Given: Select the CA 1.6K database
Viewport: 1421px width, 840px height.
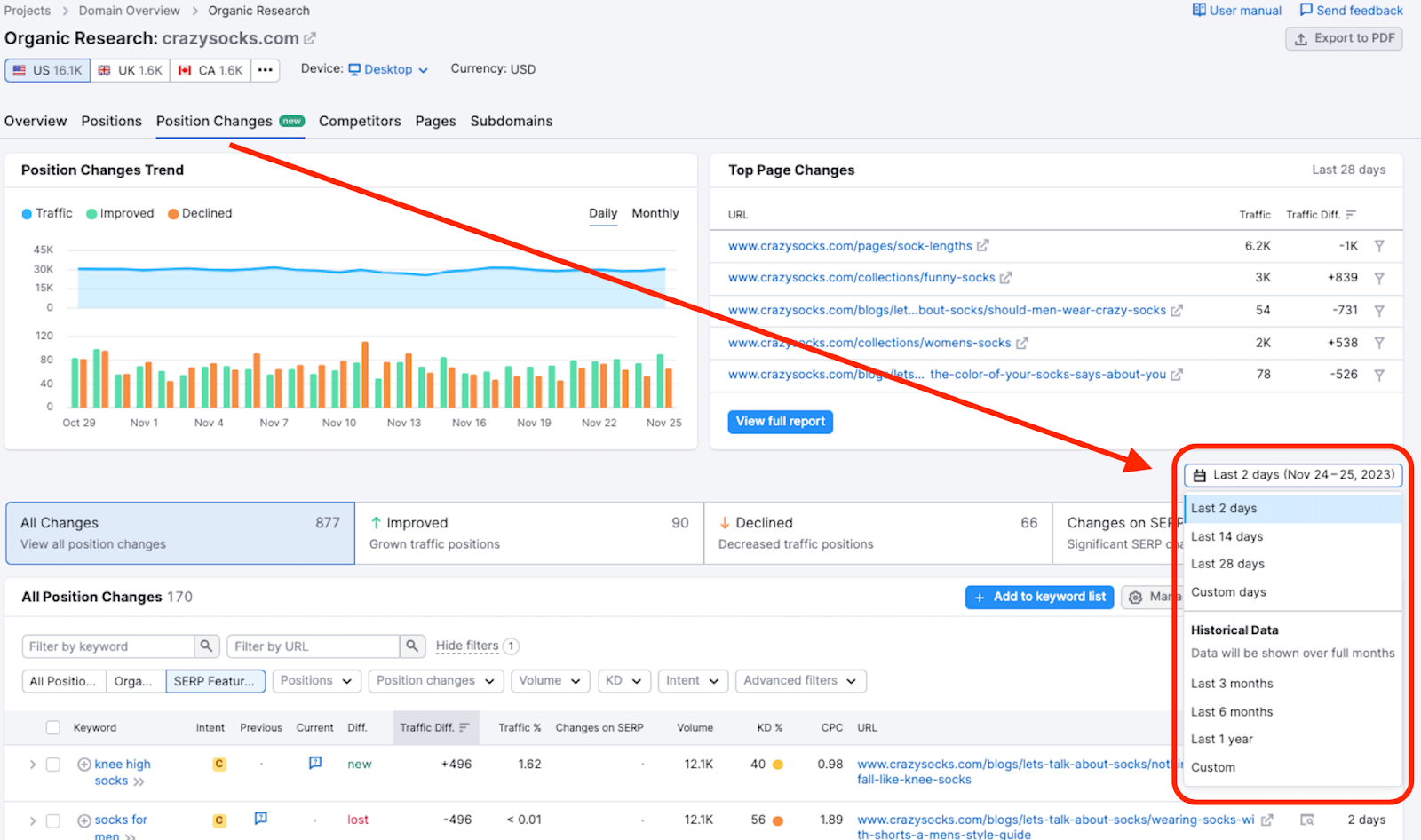Looking at the screenshot, I should (x=210, y=70).
